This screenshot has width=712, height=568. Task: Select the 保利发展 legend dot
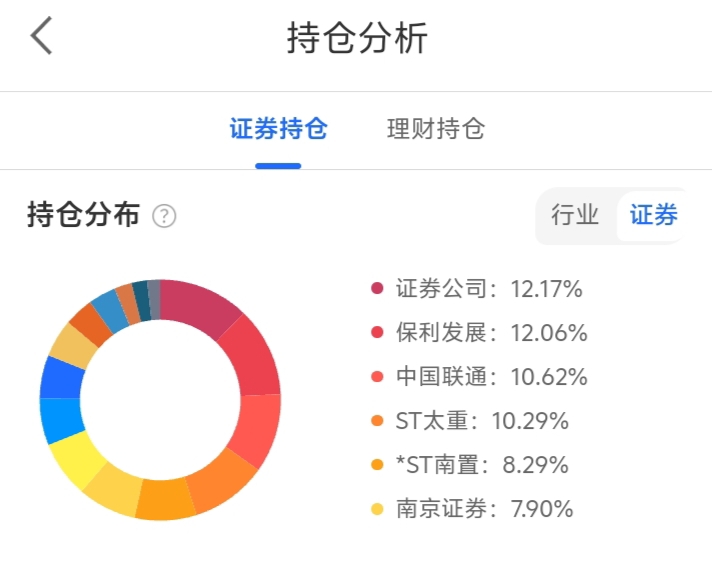377,333
